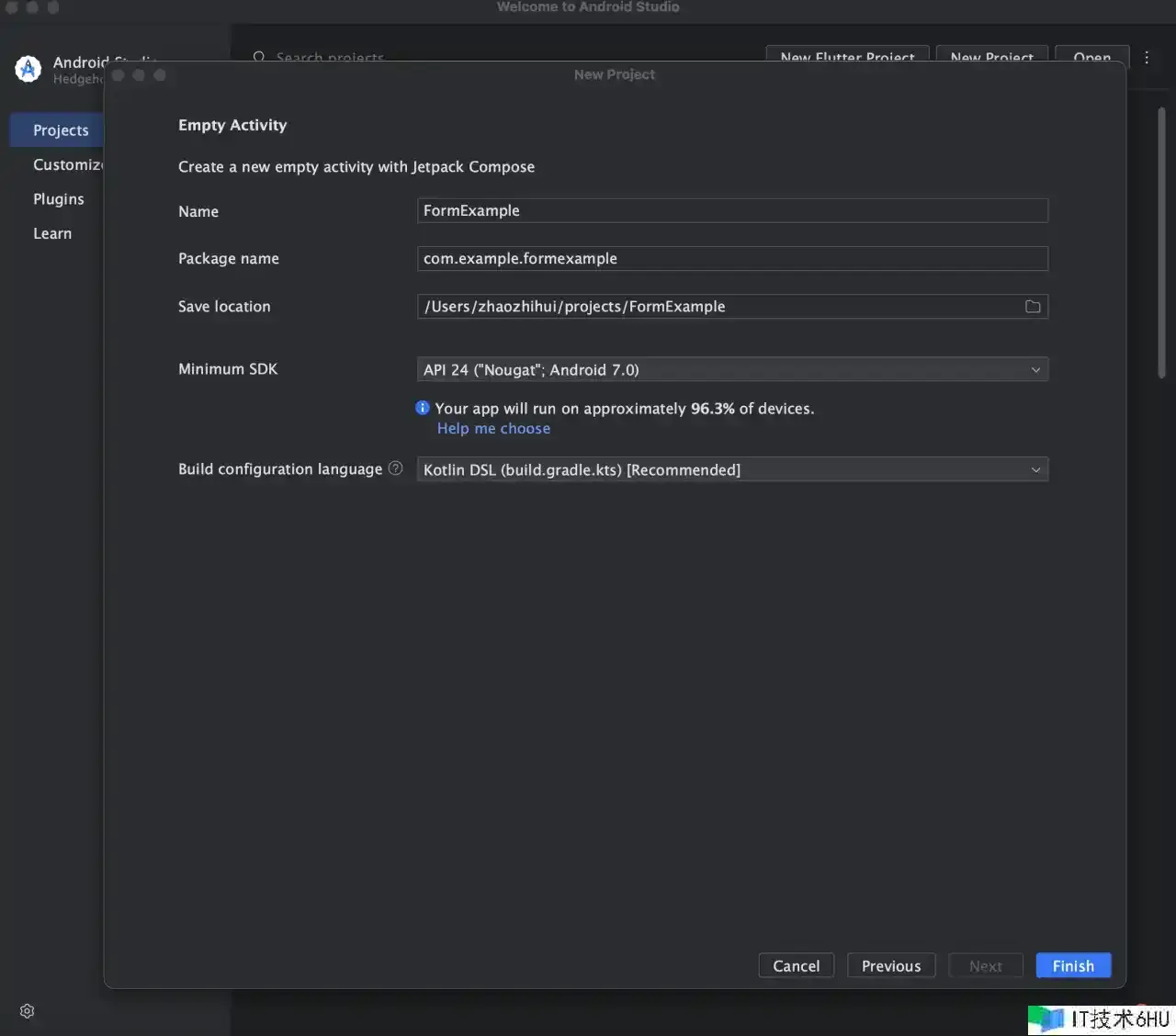Expand the Build configuration language dropdown

[731, 469]
